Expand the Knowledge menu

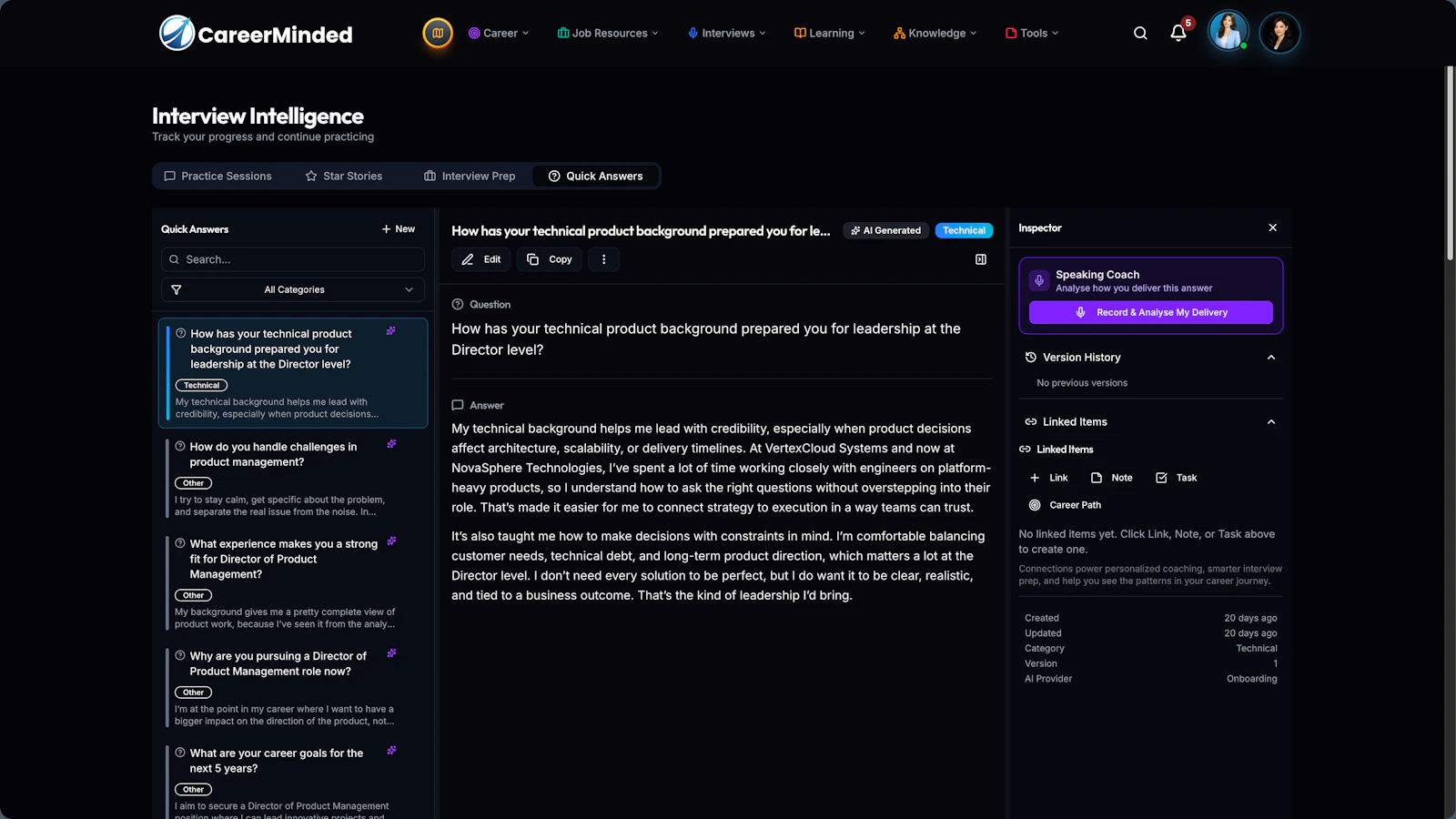point(935,33)
